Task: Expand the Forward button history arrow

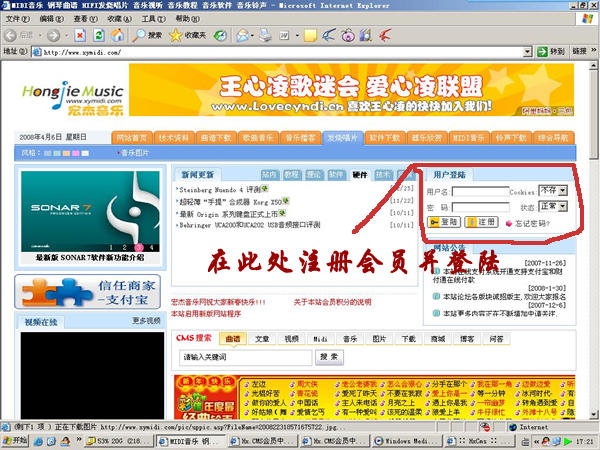Action: (x=66, y=36)
